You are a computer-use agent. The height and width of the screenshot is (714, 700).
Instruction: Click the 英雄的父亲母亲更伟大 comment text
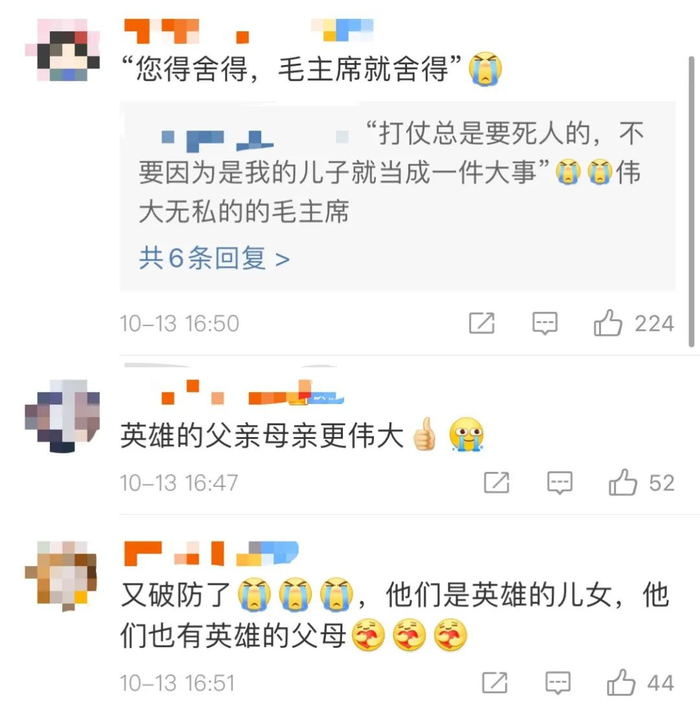[x=262, y=436]
